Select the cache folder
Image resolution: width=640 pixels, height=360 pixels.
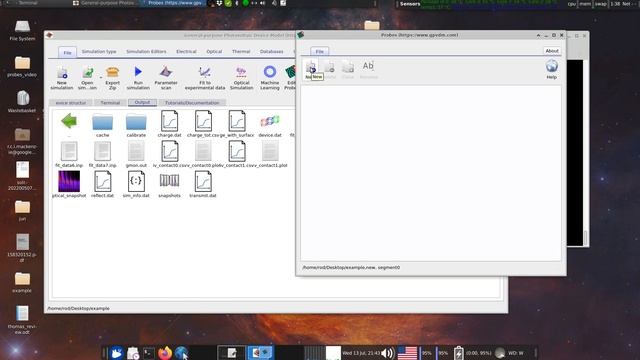[102, 125]
